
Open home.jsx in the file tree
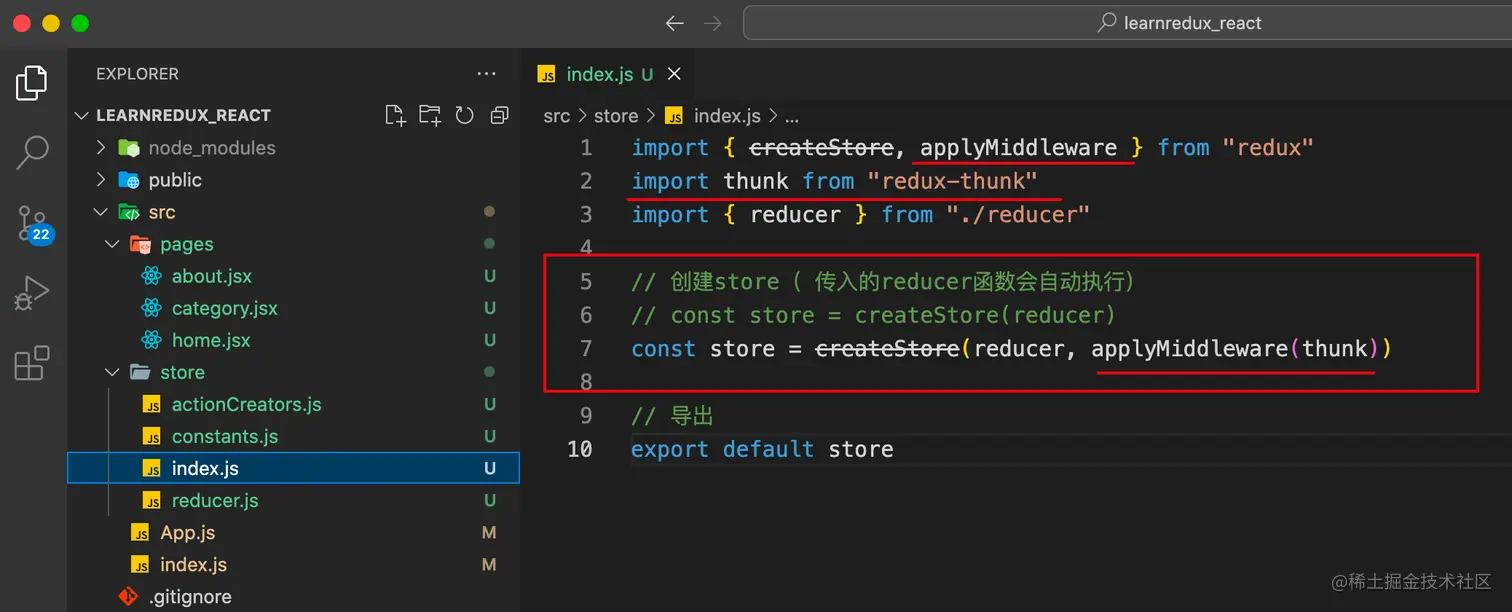click(211, 340)
